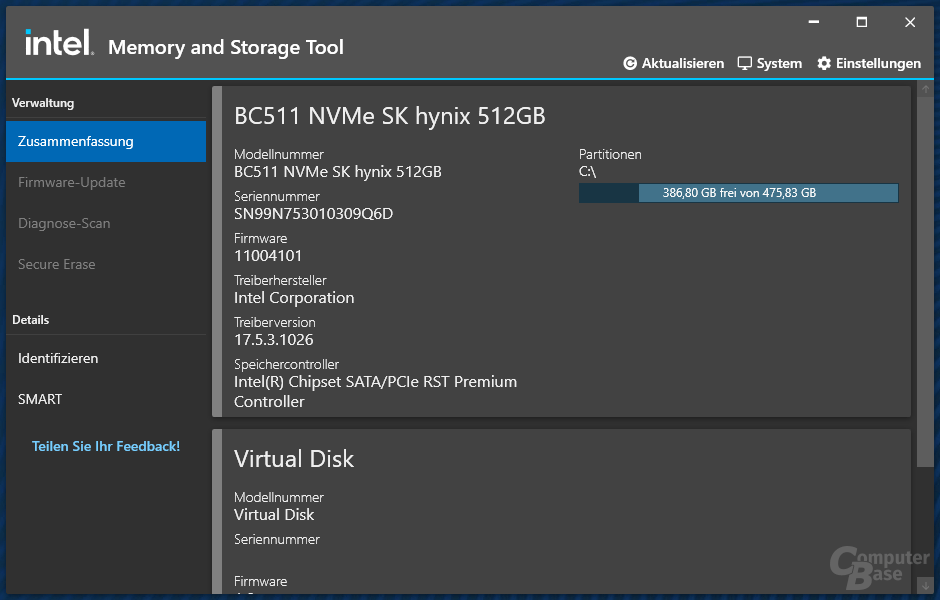Maximize the Intel tool window
940x600 pixels.
coord(862,22)
